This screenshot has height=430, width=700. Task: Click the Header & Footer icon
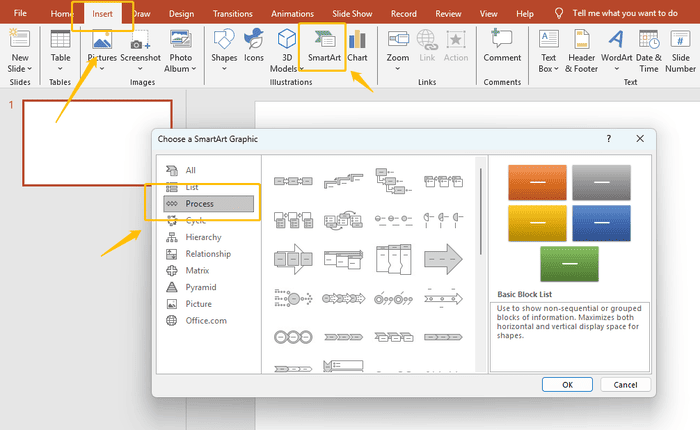[582, 48]
